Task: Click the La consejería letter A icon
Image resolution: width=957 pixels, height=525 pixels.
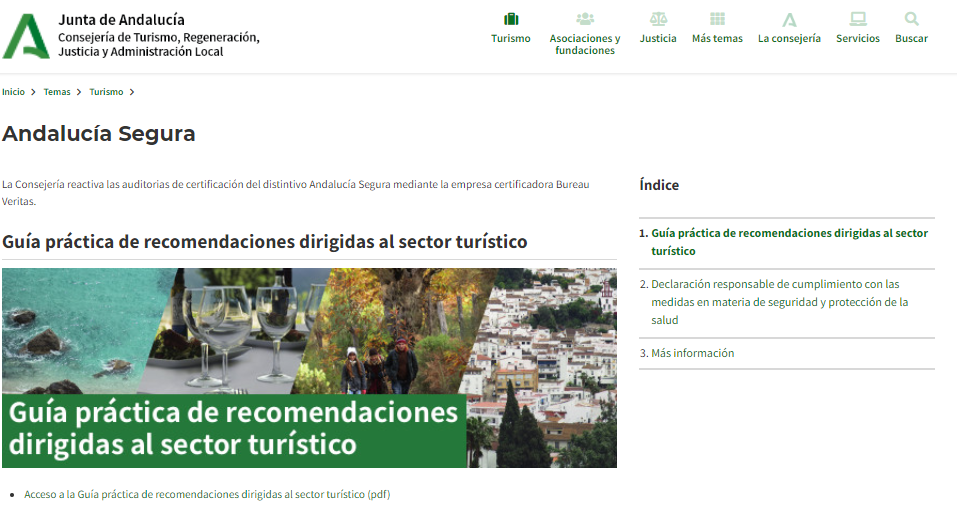Action: (x=789, y=20)
